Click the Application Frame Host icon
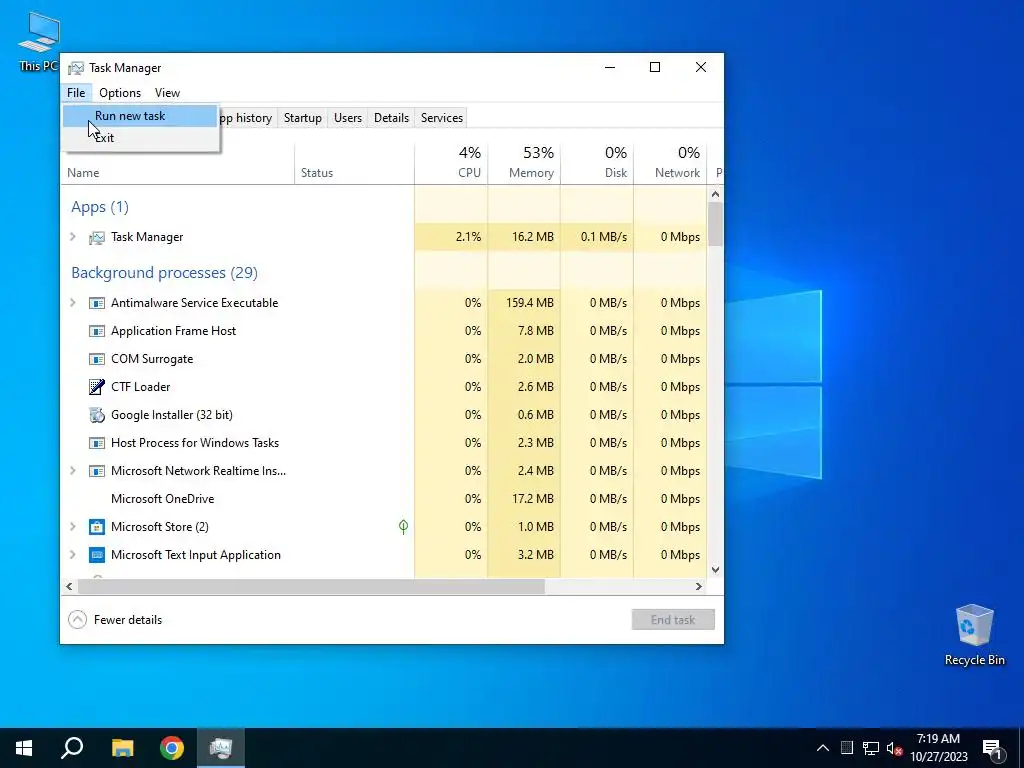1024x768 pixels. coord(97,331)
